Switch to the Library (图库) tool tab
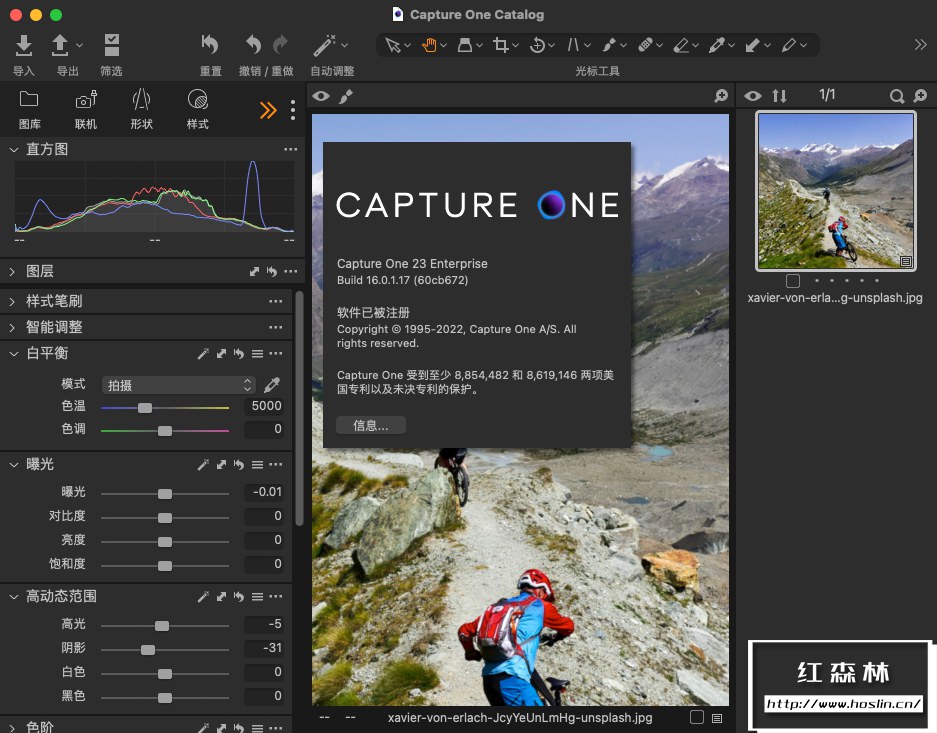 pyautogui.click(x=29, y=100)
